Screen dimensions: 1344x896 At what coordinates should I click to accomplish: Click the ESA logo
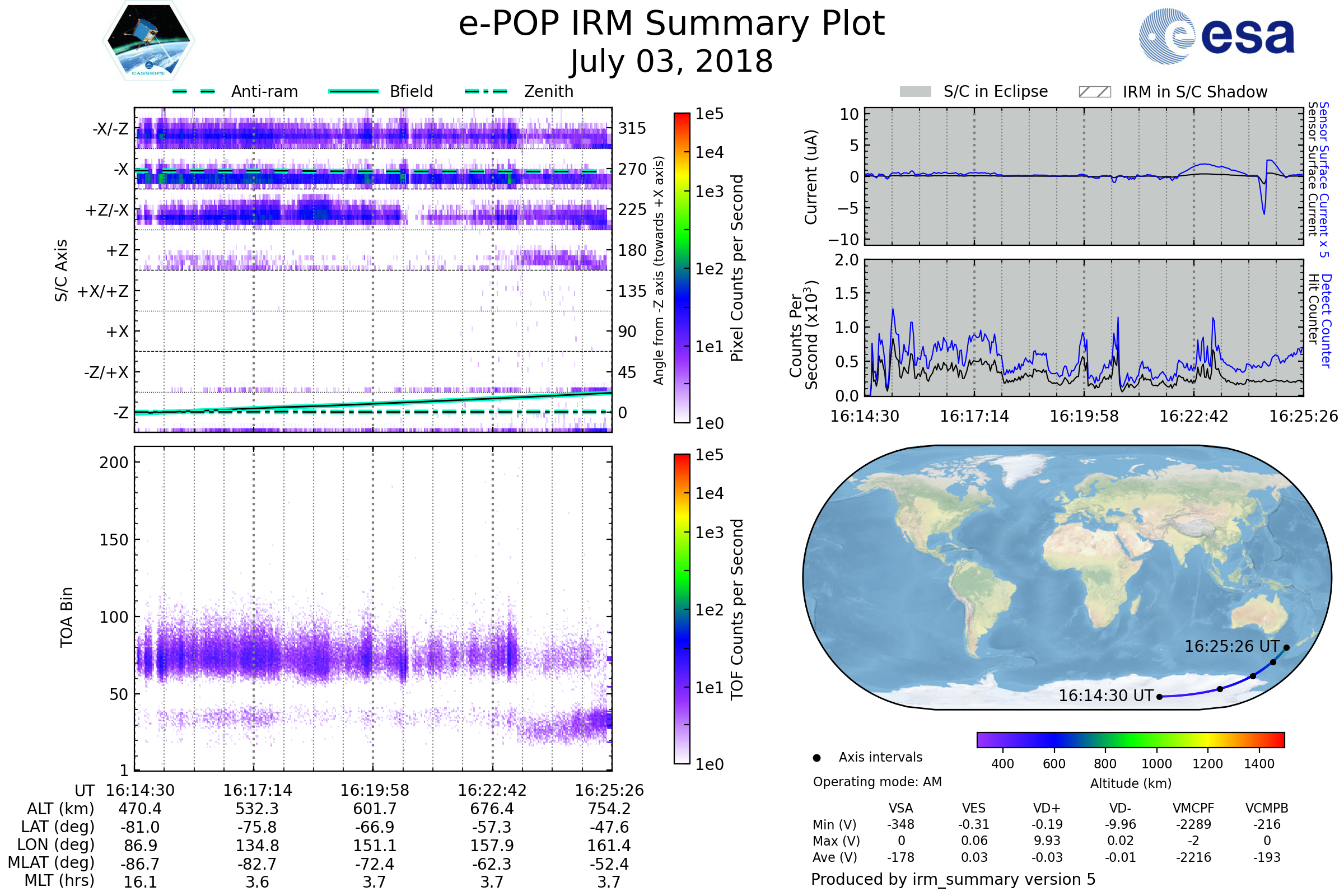[1216, 35]
